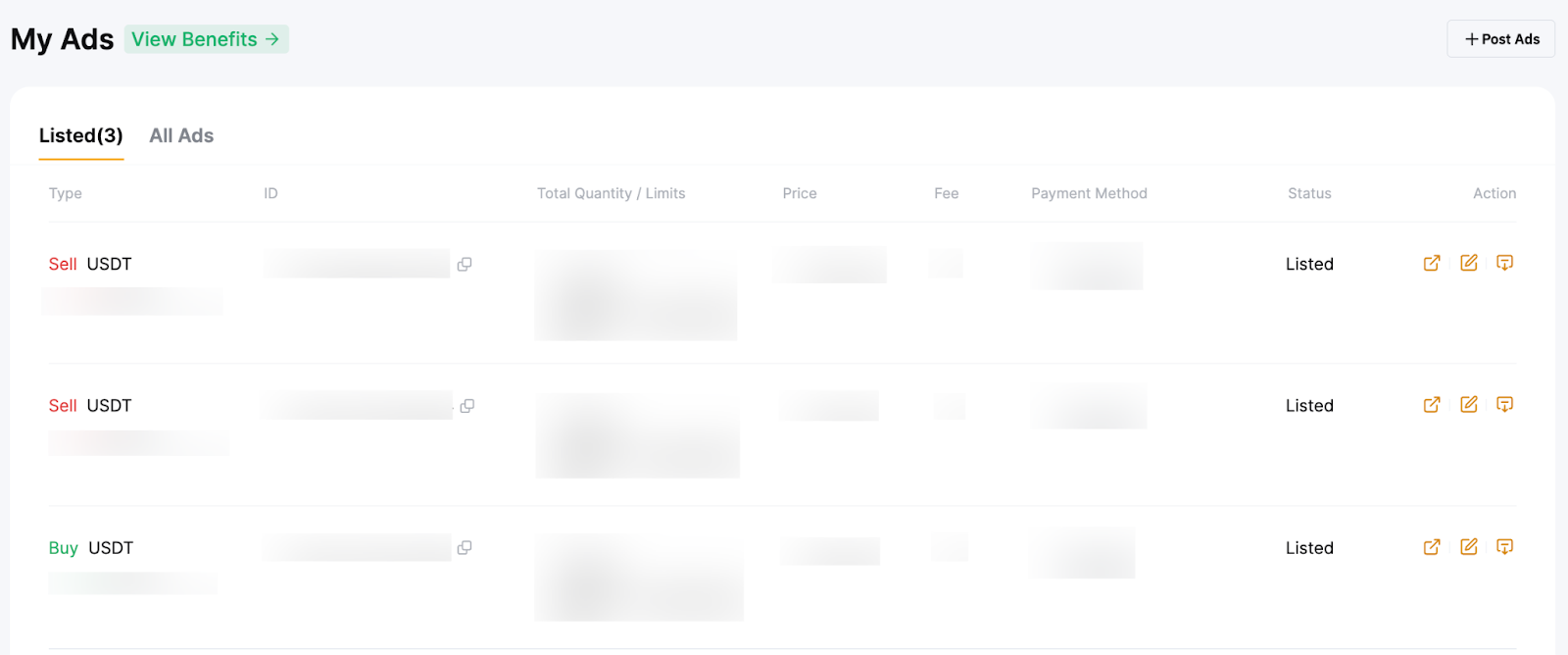The width and height of the screenshot is (1568, 655).
Task: Copy the ID of the Buy USDT ad
Action: (465, 548)
